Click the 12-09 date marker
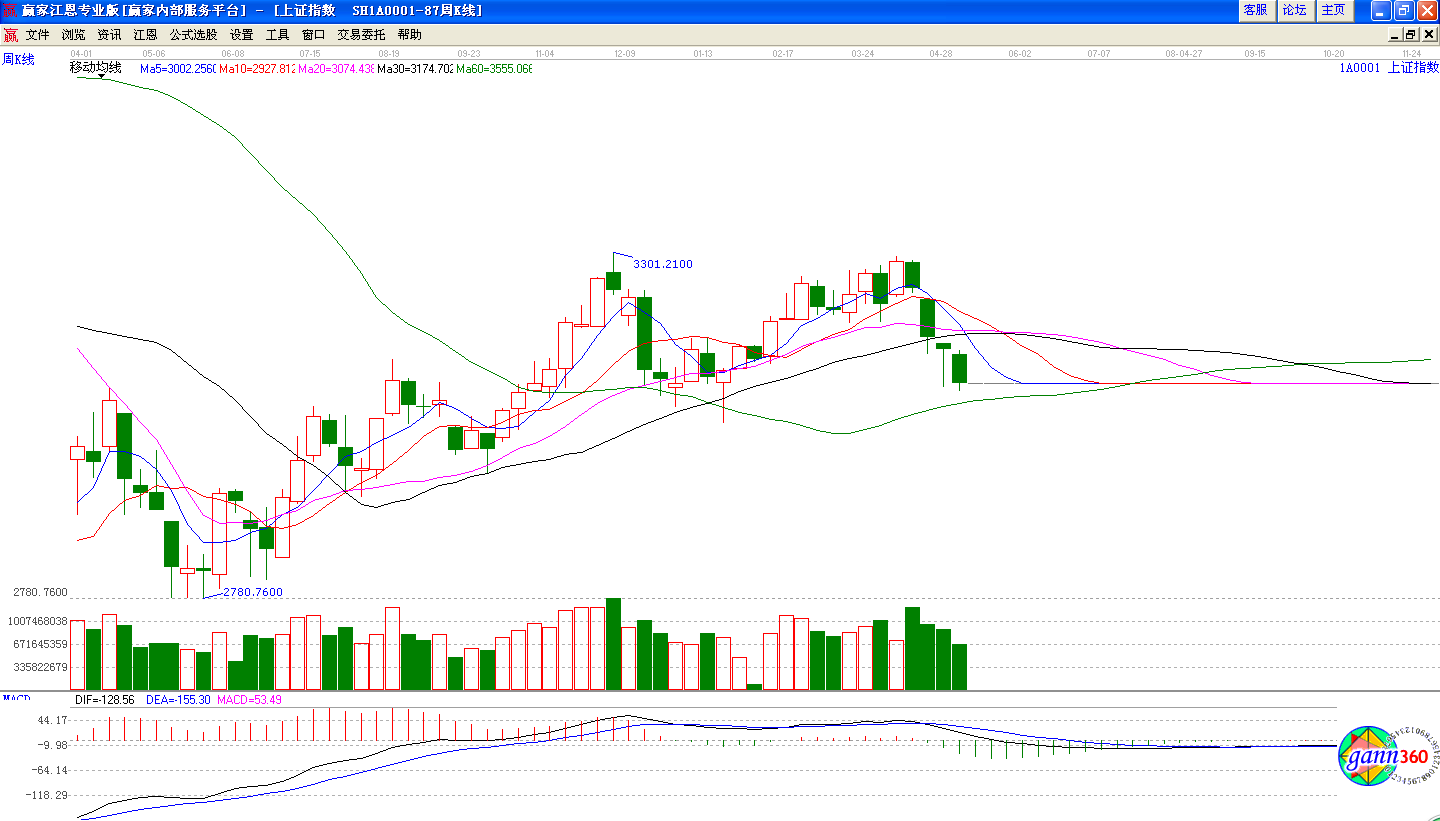This screenshot has height=821, width=1440. click(x=625, y=53)
